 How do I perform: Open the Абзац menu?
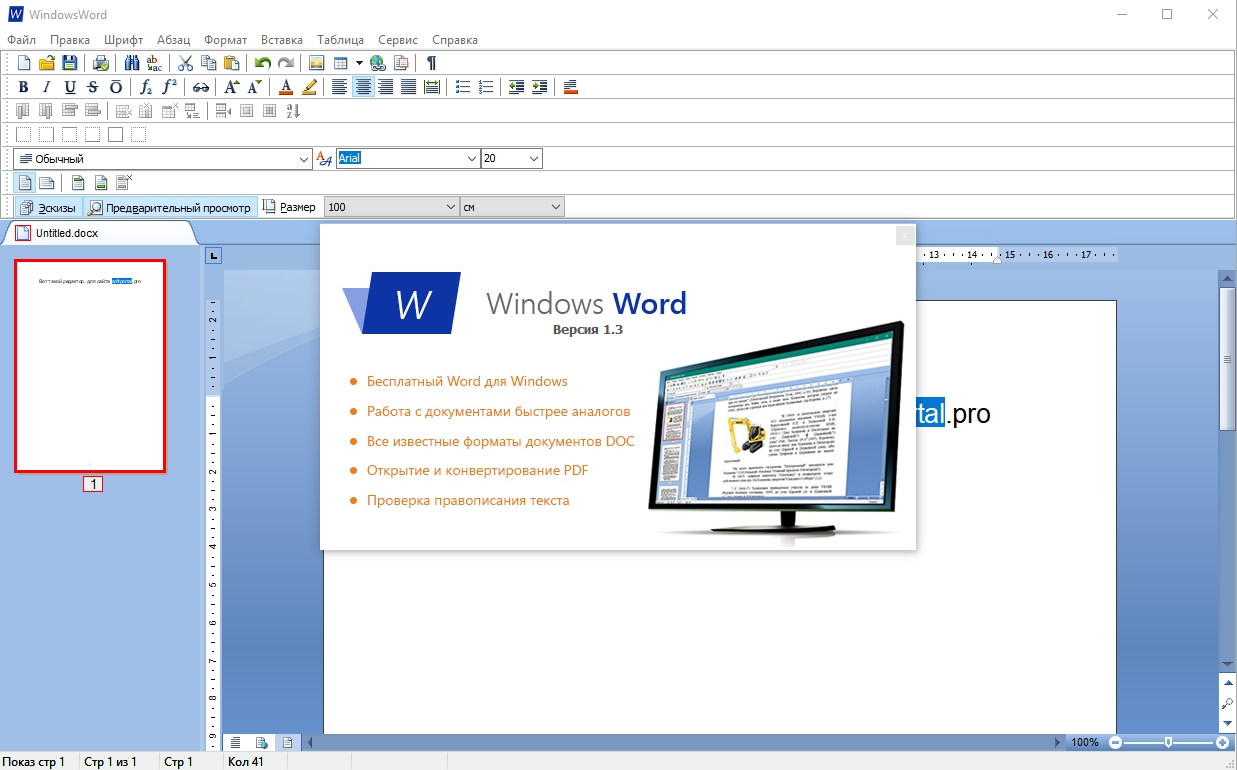coord(174,40)
